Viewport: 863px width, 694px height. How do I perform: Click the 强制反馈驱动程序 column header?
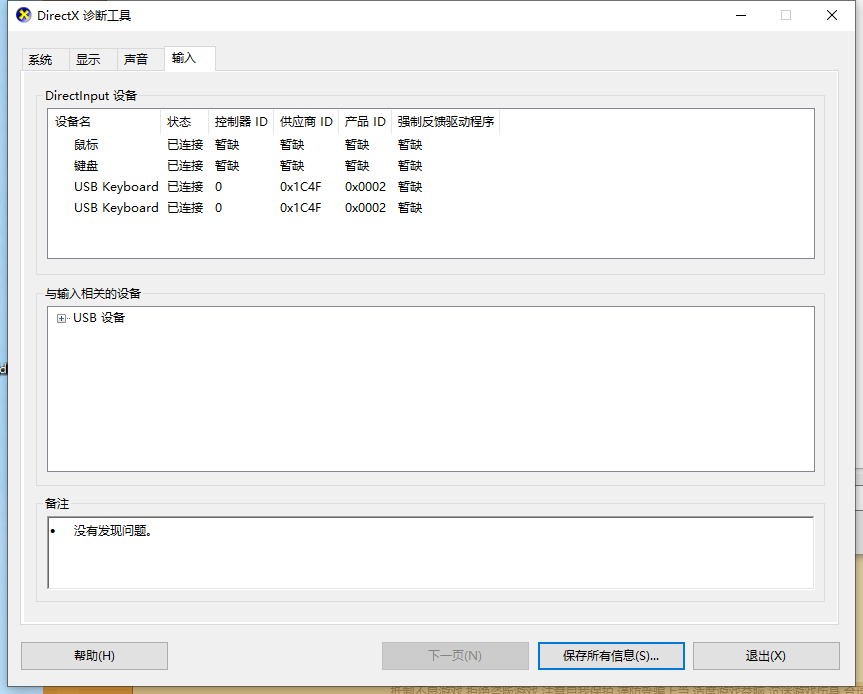[446, 122]
